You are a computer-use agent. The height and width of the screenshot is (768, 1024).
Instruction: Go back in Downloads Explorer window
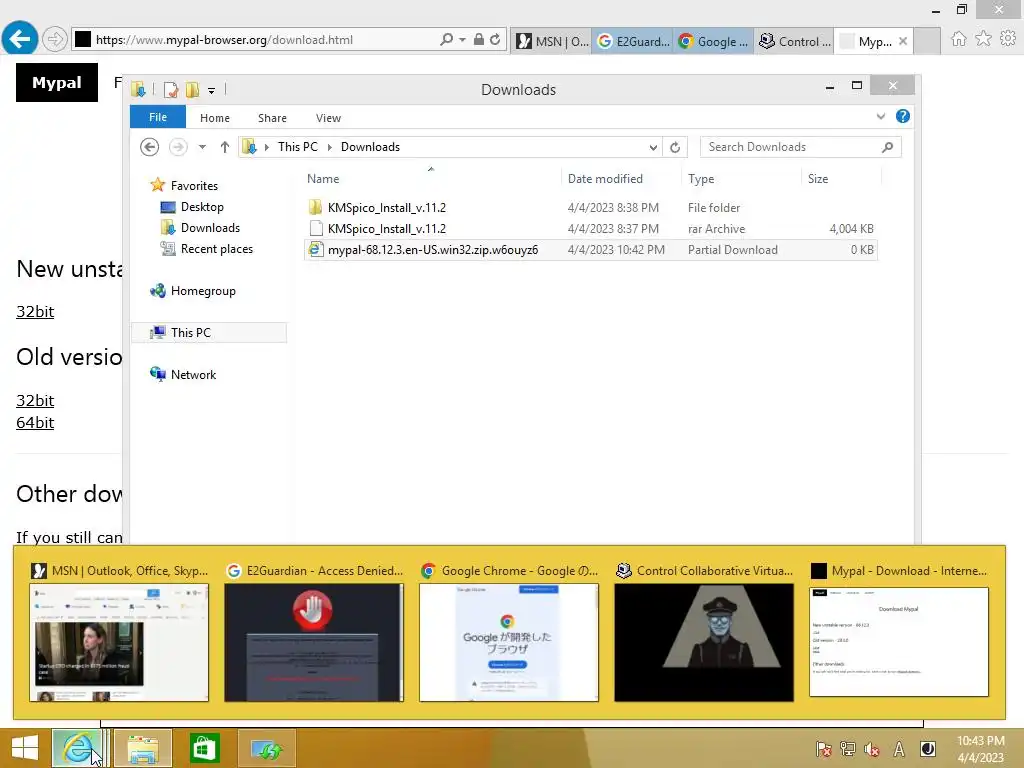(150, 147)
